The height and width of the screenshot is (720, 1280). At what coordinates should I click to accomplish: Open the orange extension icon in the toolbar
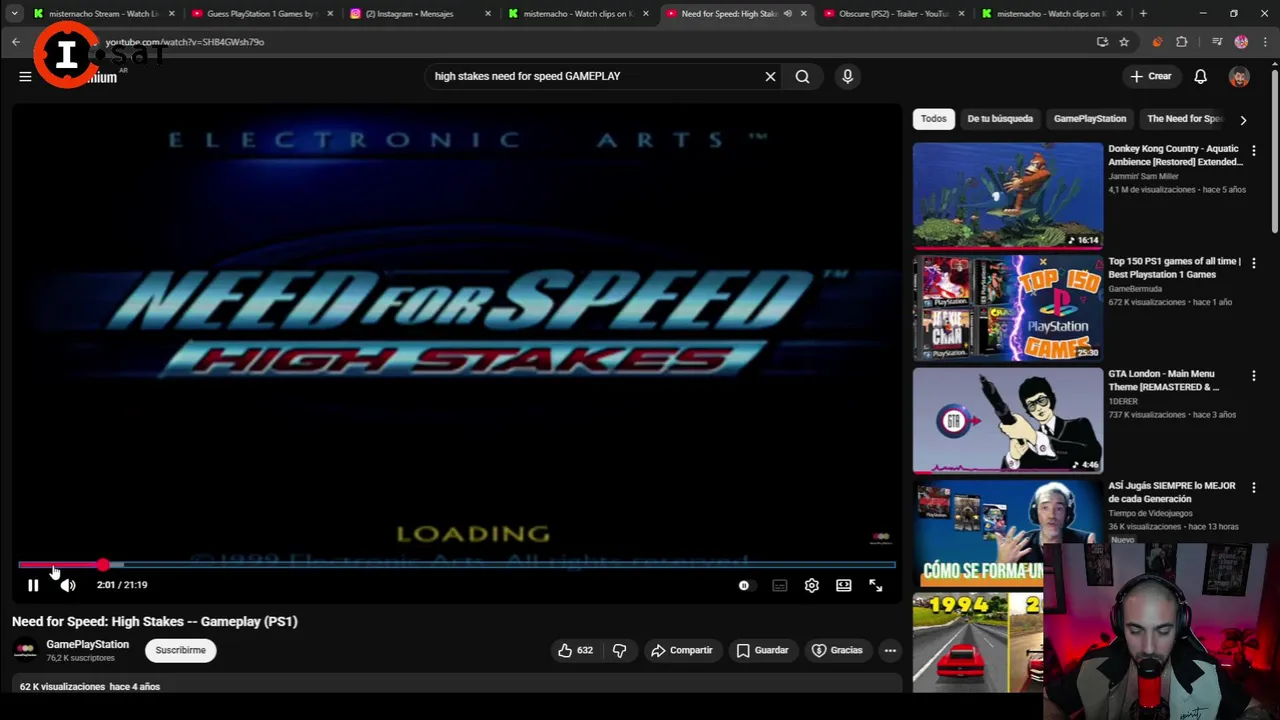point(1157,42)
